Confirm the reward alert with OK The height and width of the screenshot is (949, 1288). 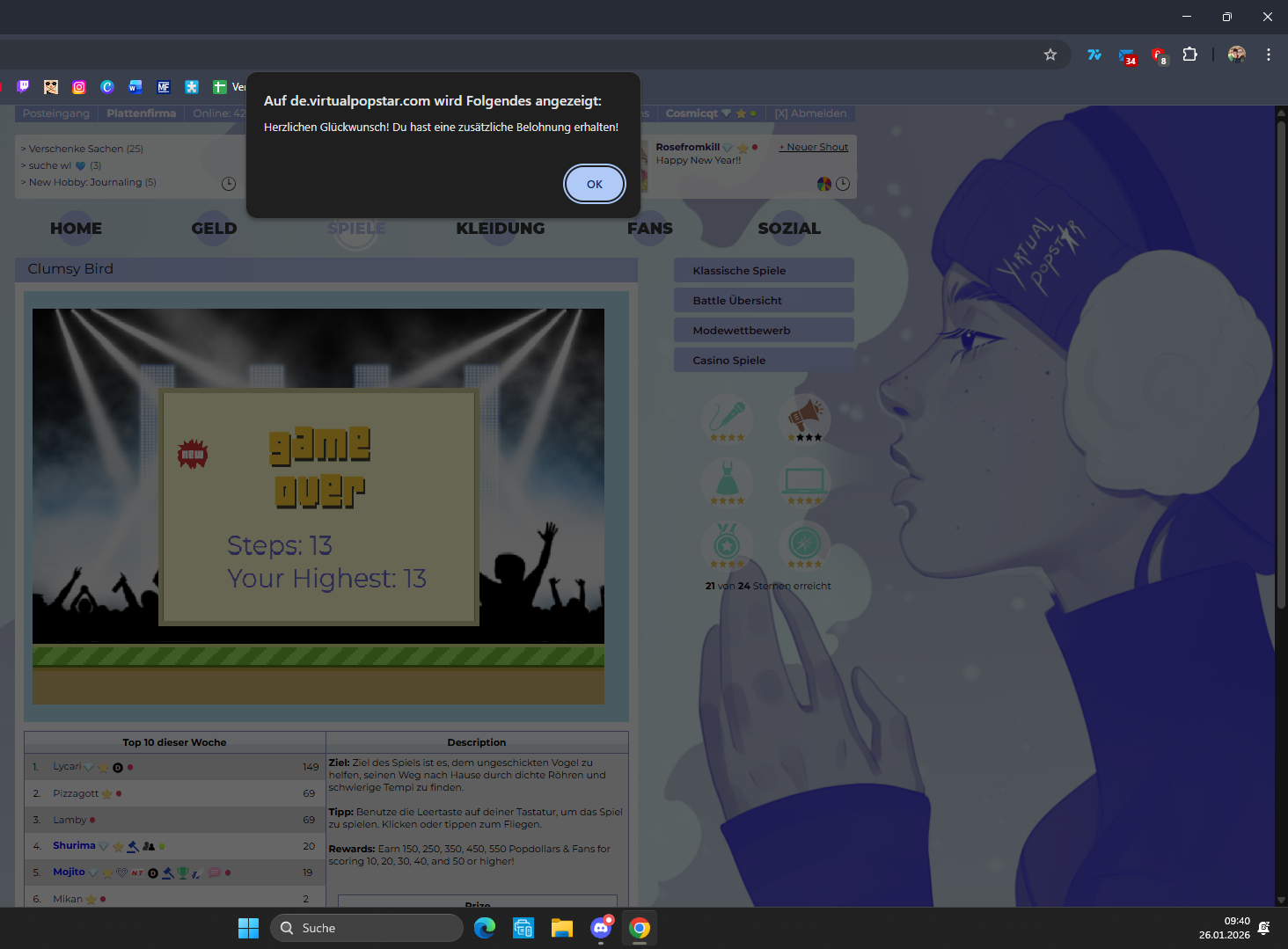[x=595, y=184]
